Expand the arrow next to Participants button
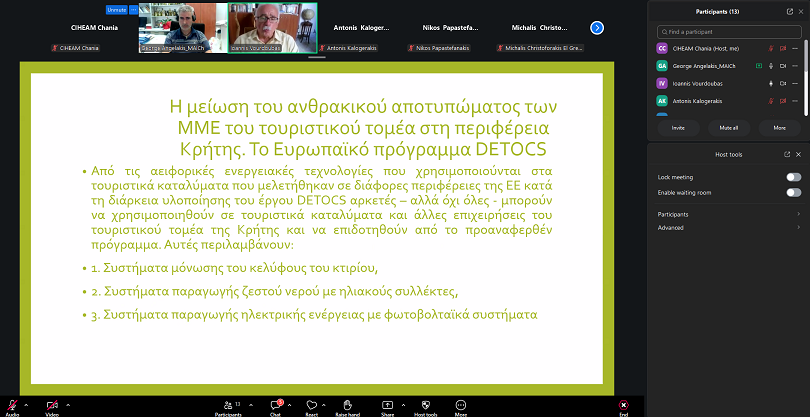The width and height of the screenshot is (810, 417). coord(251,405)
